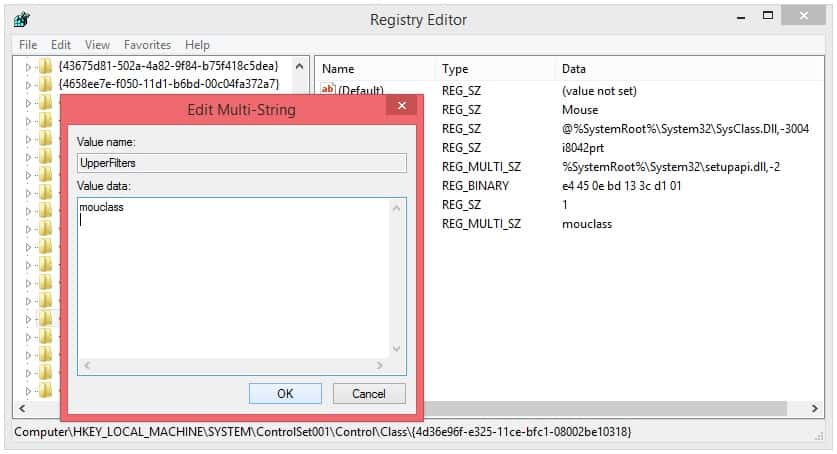Click folder icon for {4658ee7e-f050-11d1-b6bd-00c04fa372a7}
The height and width of the screenshot is (454, 837).
click(x=45, y=84)
